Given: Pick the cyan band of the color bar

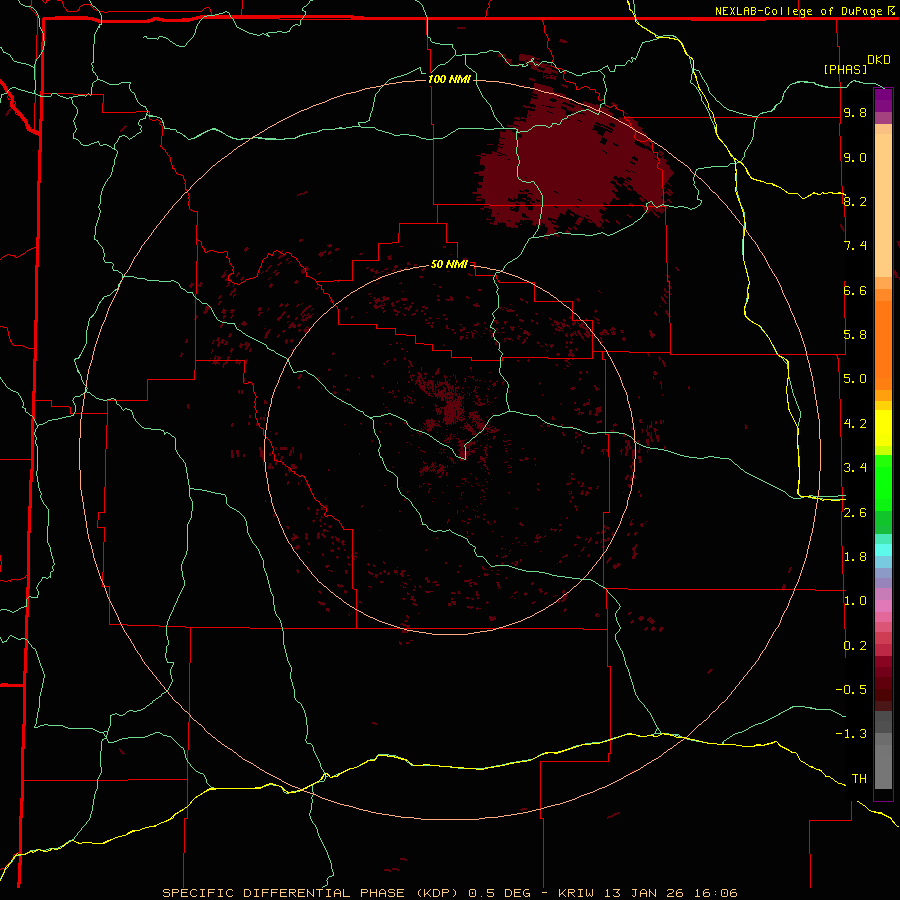Looking at the screenshot, I should click(x=883, y=550).
